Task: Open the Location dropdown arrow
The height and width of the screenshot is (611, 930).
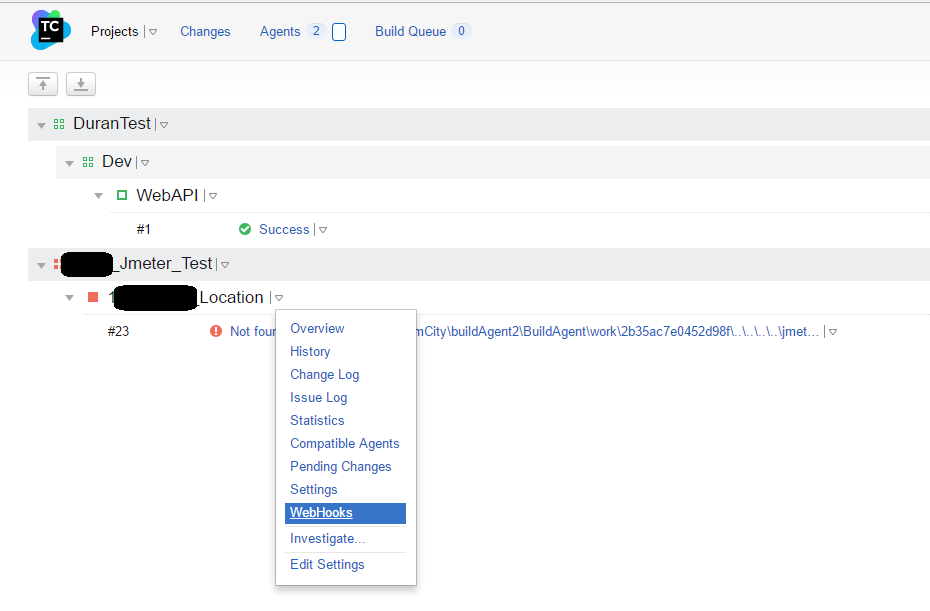Action: pyautogui.click(x=279, y=298)
